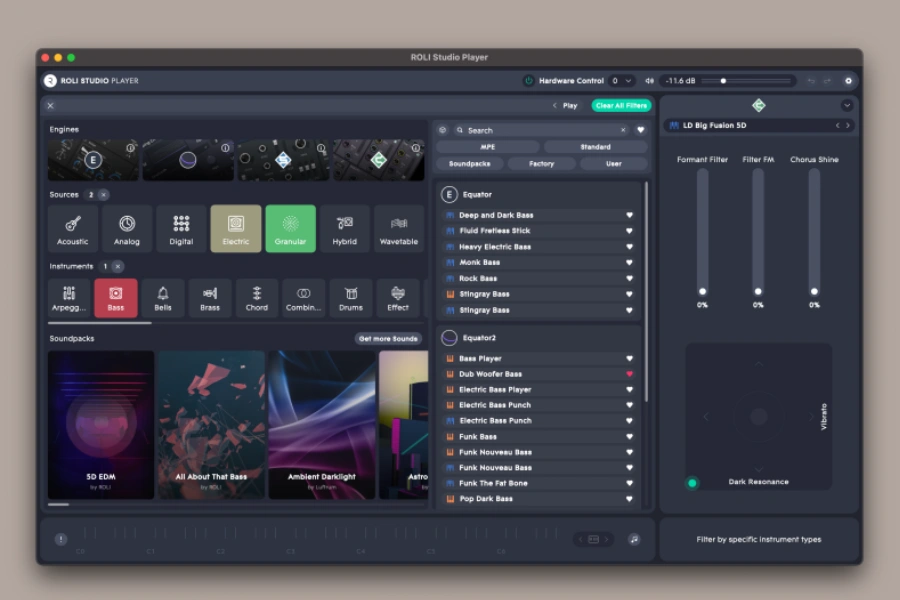
Task: Click the music note icon by keyboard
Action: [x=634, y=539]
